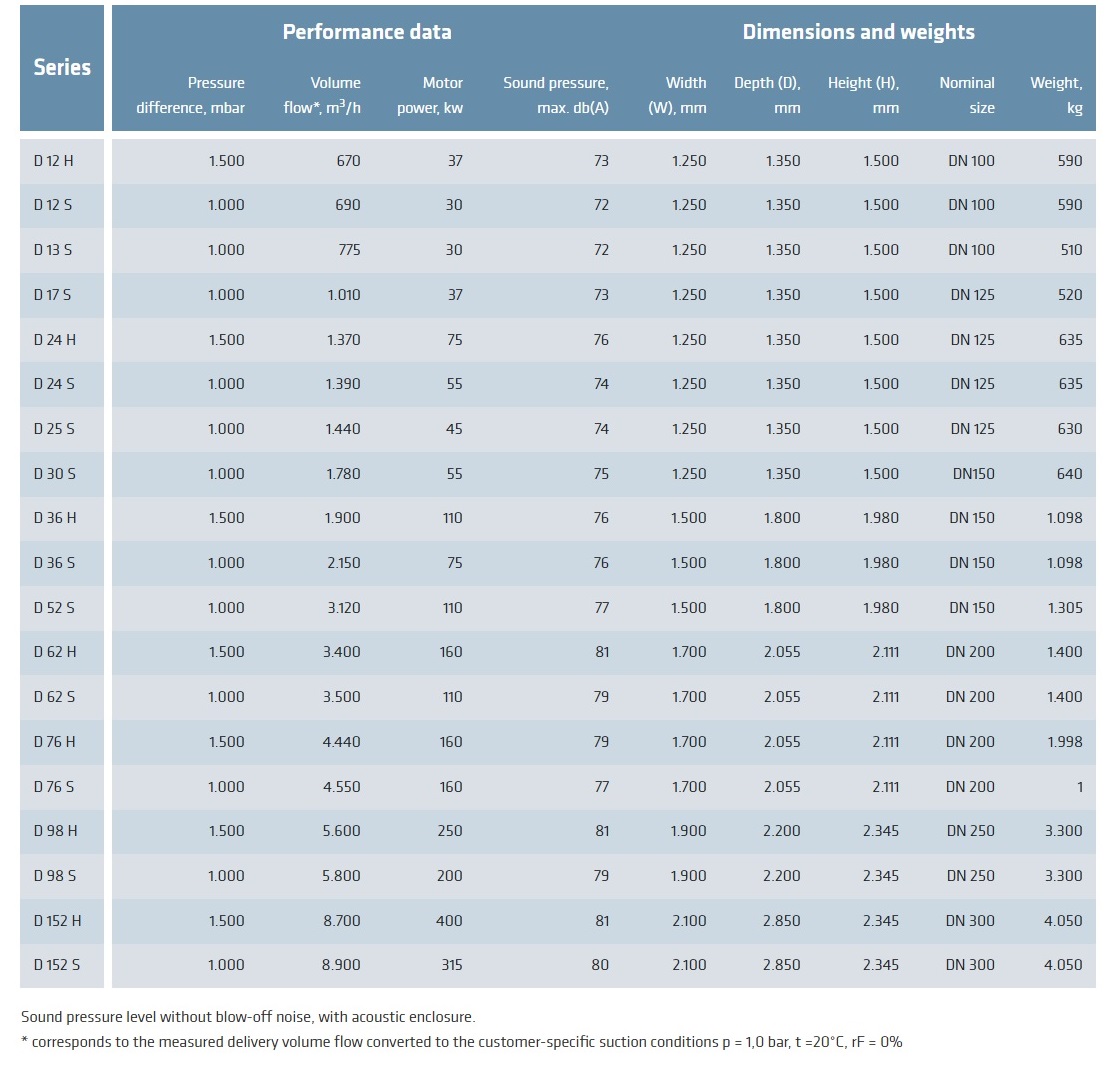The image size is (1115, 1085).
Task: Select the Motor power, kw column header
Action: tap(430, 95)
